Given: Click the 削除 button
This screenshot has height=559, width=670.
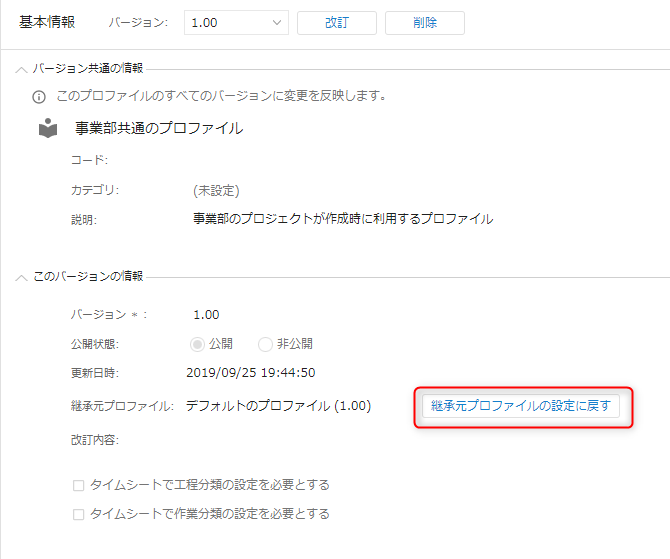Looking at the screenshot, I should [x=425, y=23].
